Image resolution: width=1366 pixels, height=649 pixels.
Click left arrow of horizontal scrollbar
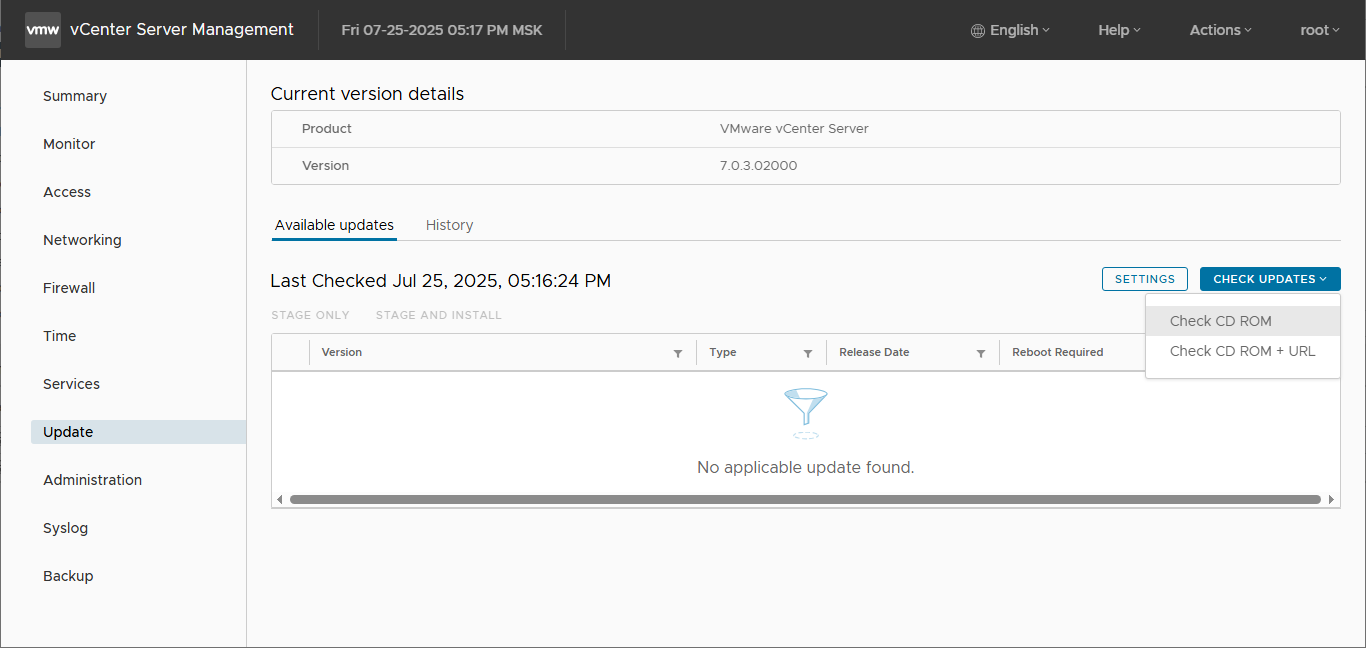[280, 499]
